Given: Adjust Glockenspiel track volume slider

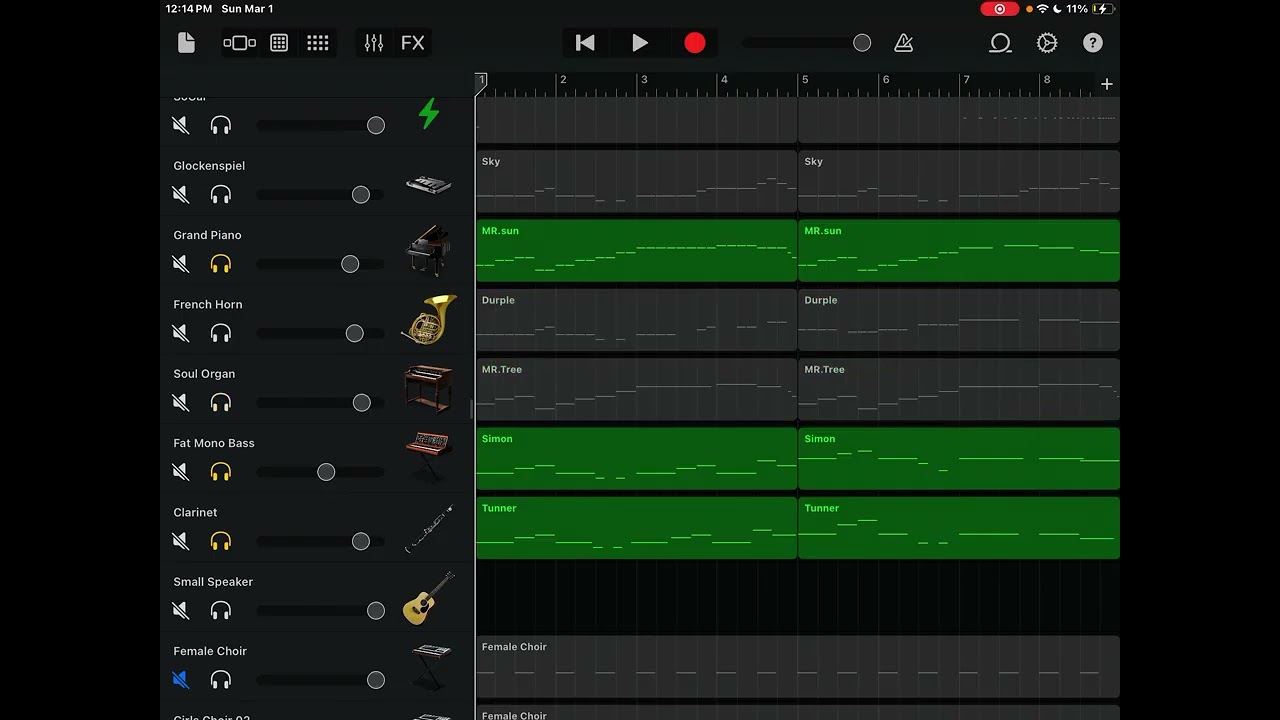Looking at the screenshot, I should tap(320, 195).
